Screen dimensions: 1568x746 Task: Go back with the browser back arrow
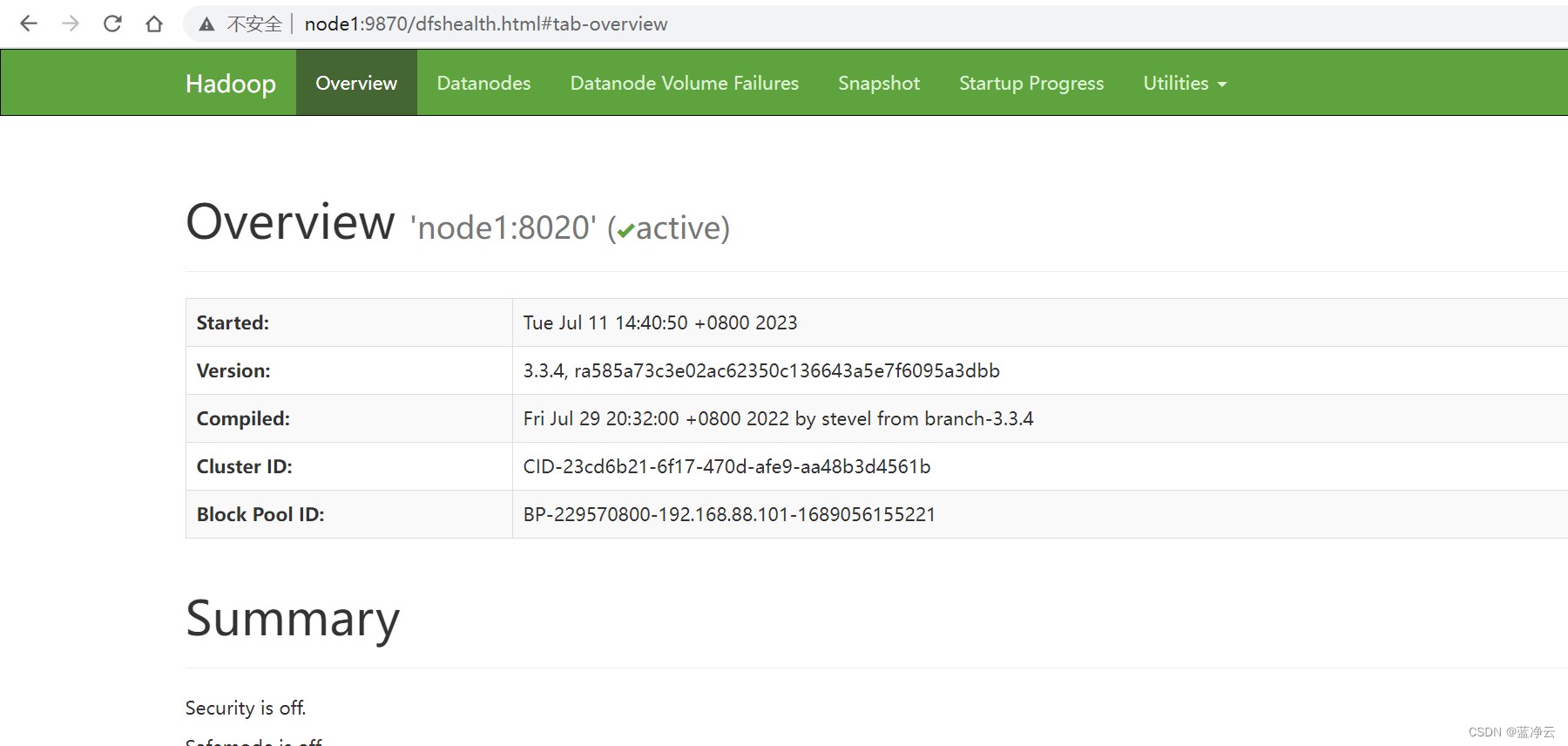(x=29, y=24)
